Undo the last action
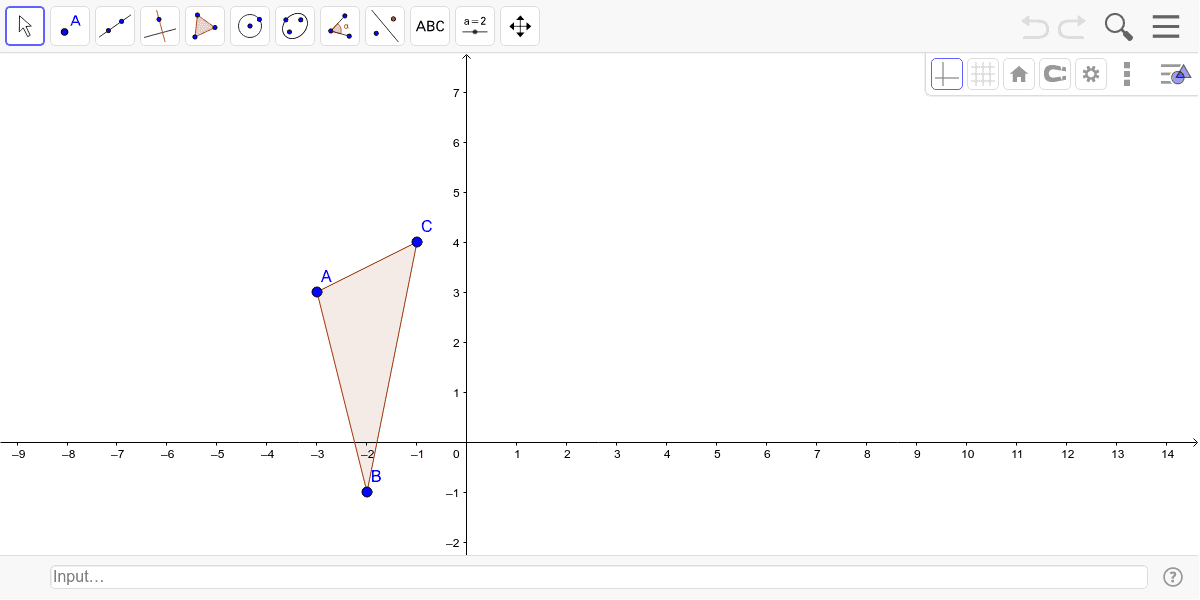This screenshot has height=600, width=1200. pyautogui.click(x=1035, y=27)
